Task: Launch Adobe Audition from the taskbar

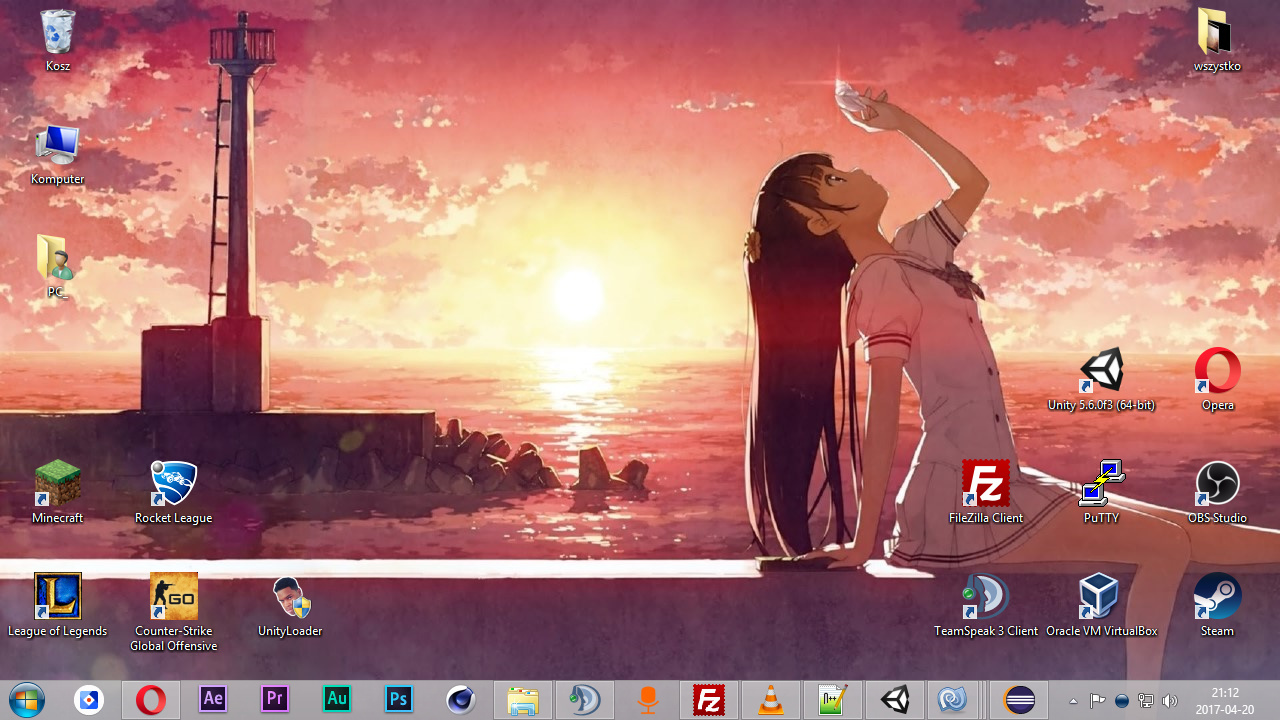Action: pos(337,700)
